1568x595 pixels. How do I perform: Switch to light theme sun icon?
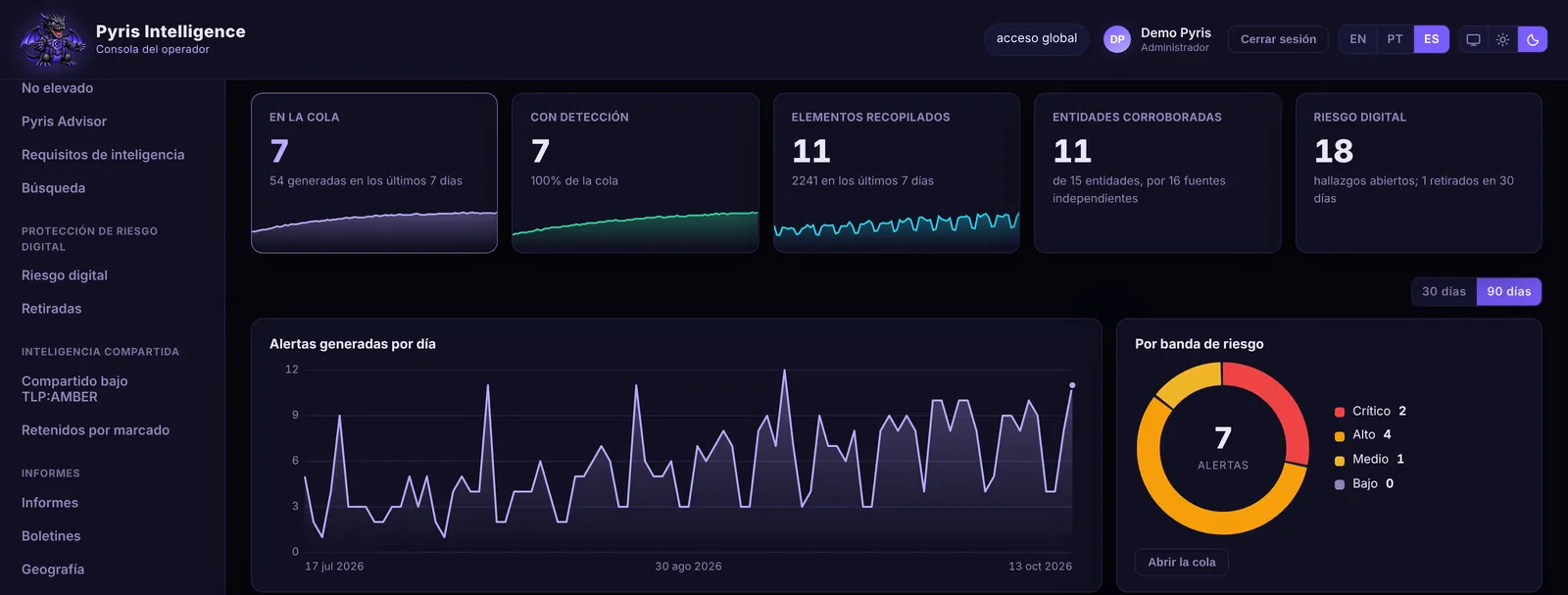1502,39
